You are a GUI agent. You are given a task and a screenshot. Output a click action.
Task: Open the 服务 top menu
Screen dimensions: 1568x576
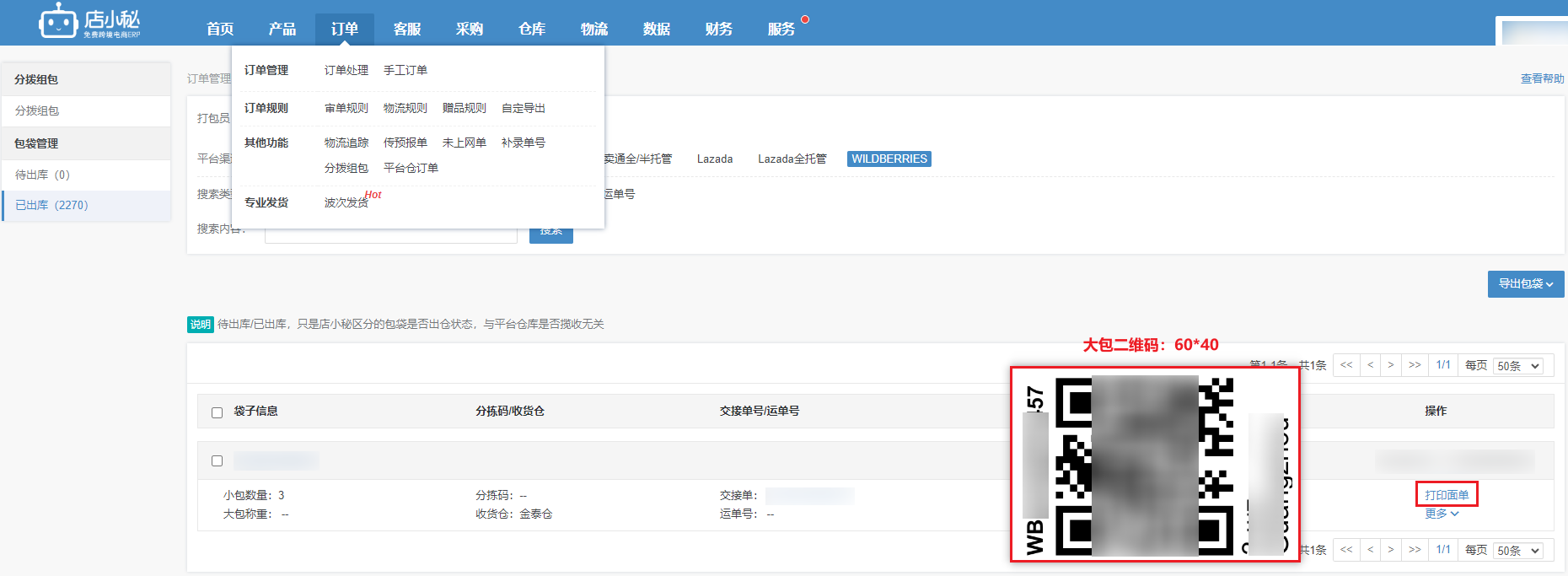point(781,29)
